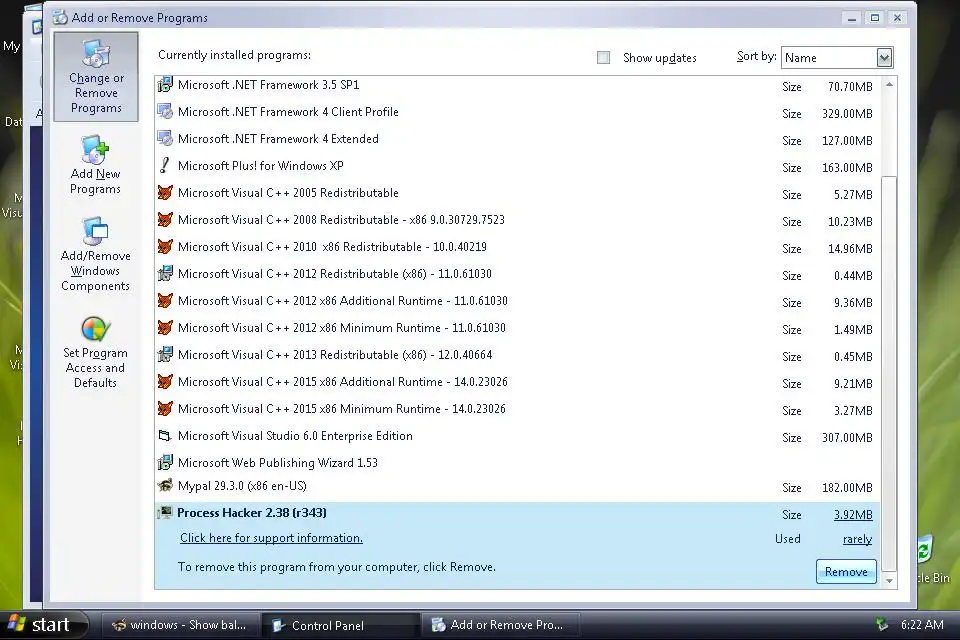Click the Add or Remove Programs title bar icon
The width and height of the screenshot is (960, 640).
60,17
